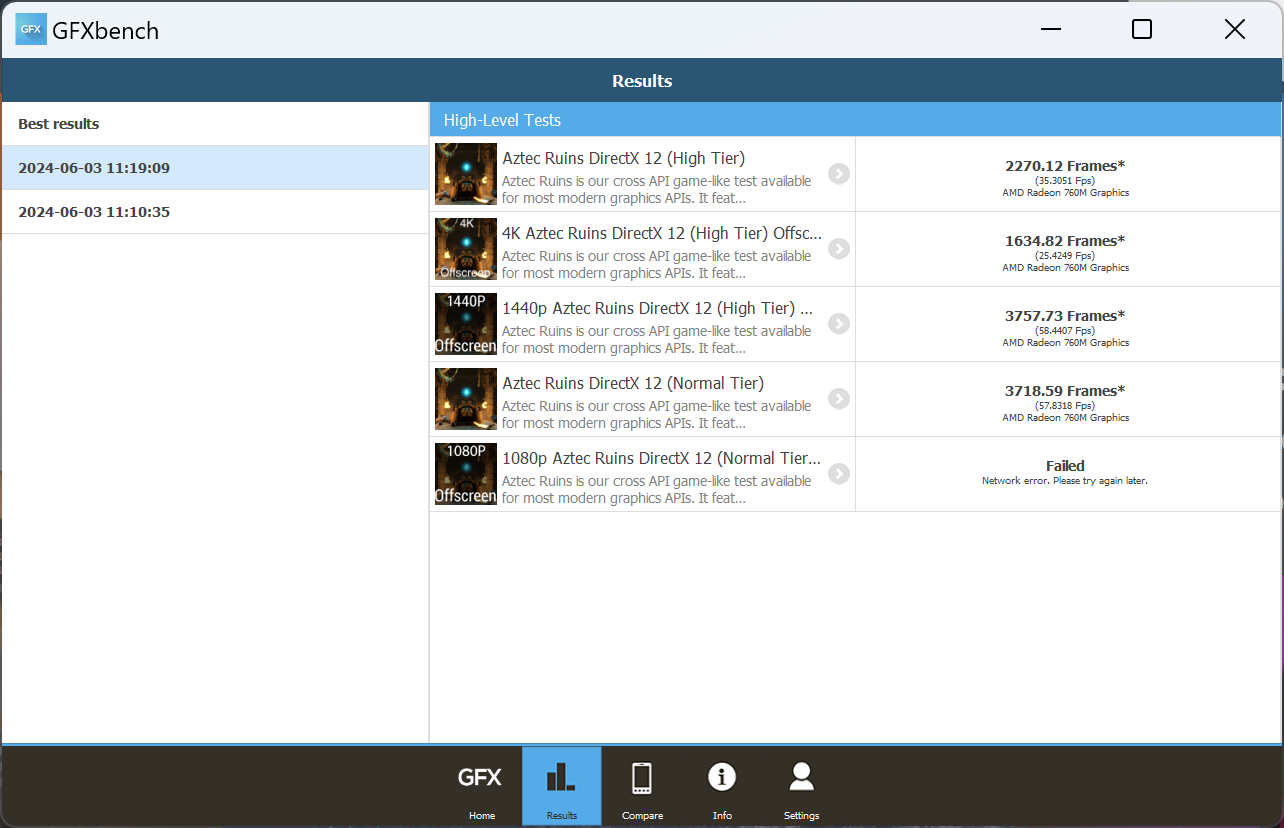
Task: Click the 1440P Offscreen test thumbnail
Action: (466, 324)
